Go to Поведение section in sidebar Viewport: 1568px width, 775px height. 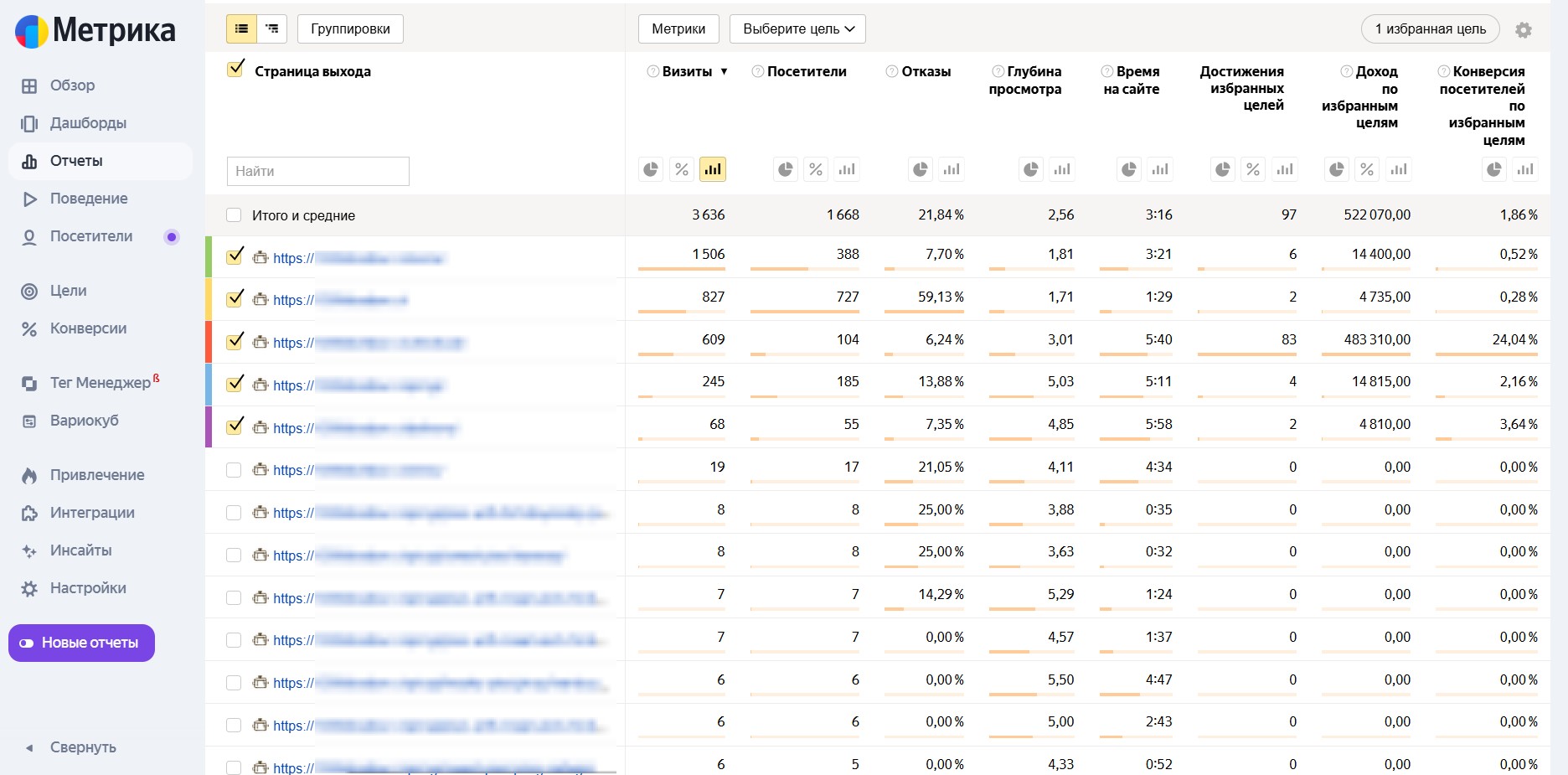tap(89, 199)
